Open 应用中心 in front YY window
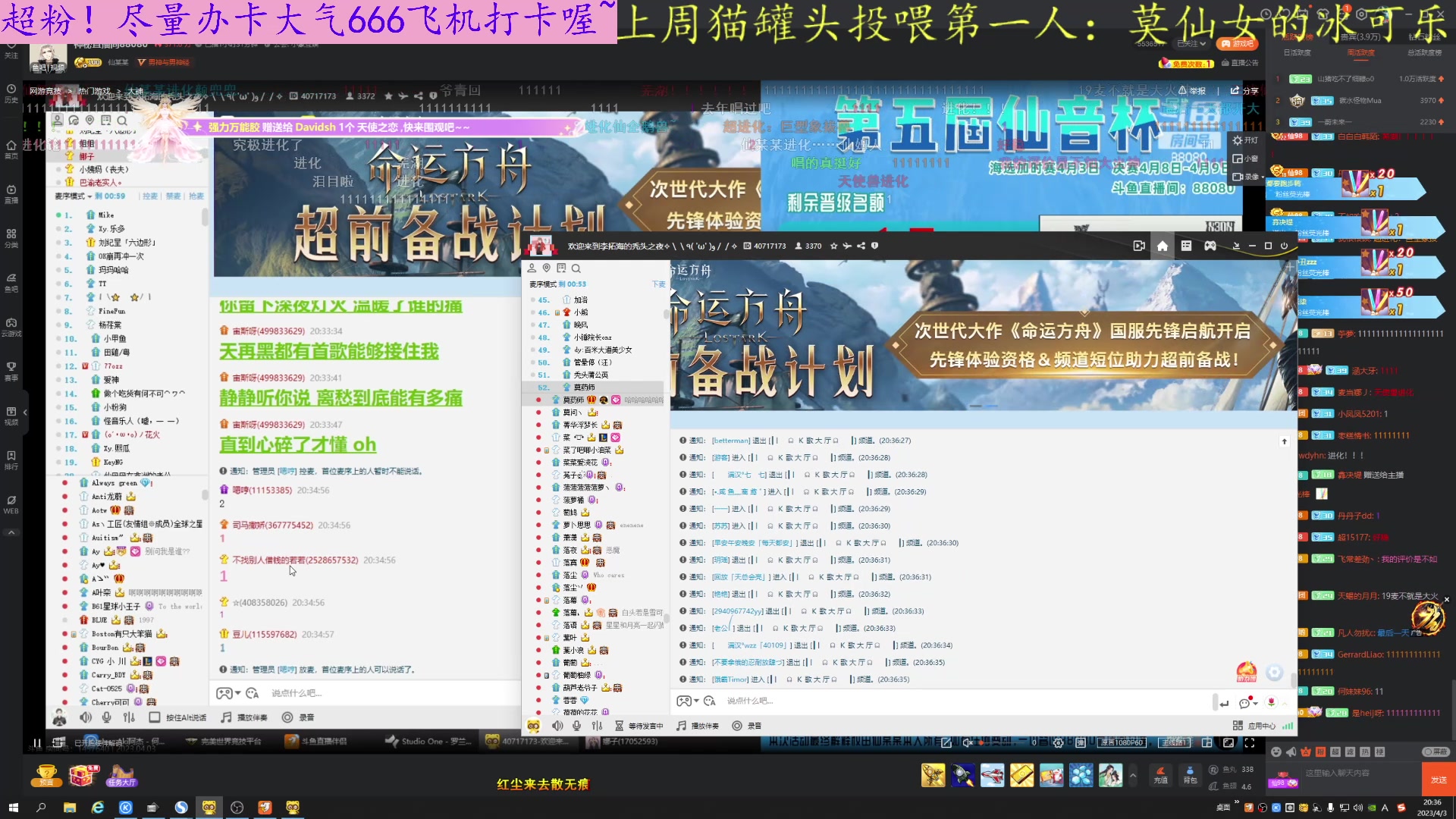 (x=1255, y=726)
